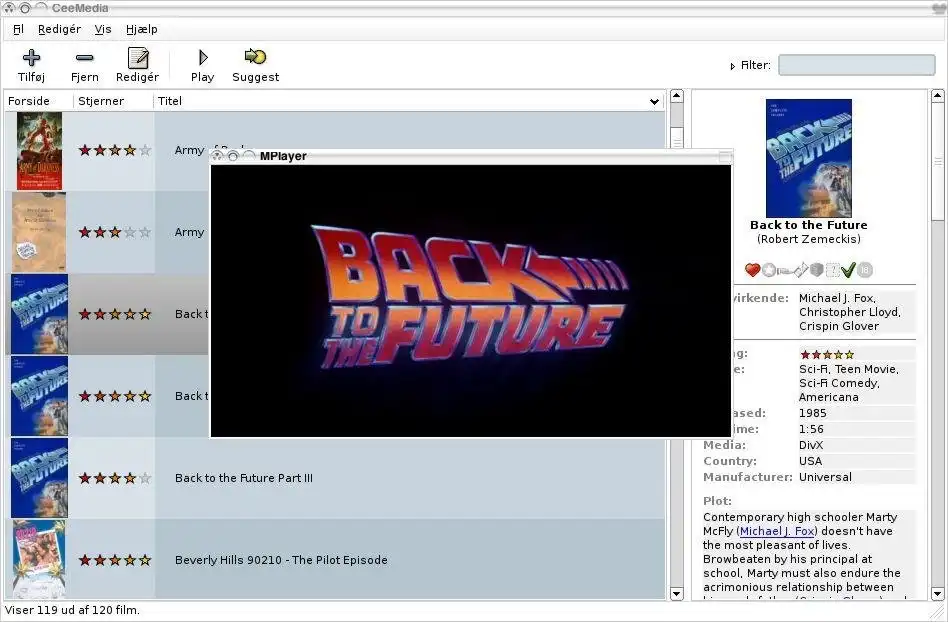The image size is (948, 622).
Task: Toggle the grey shield icon in details
Action: point(816,270)
